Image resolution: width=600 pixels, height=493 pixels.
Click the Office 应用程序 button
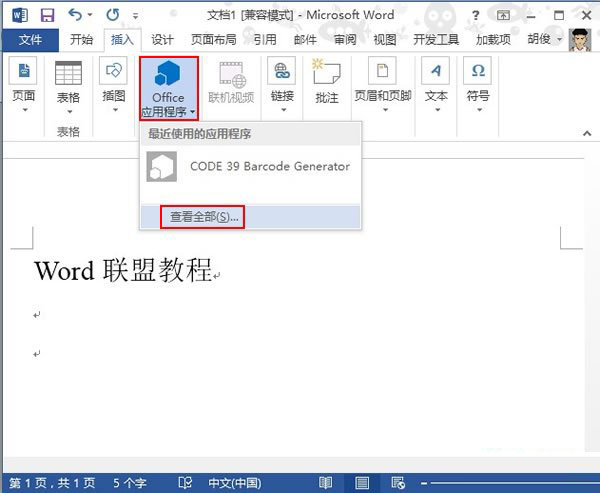point(169,88)
